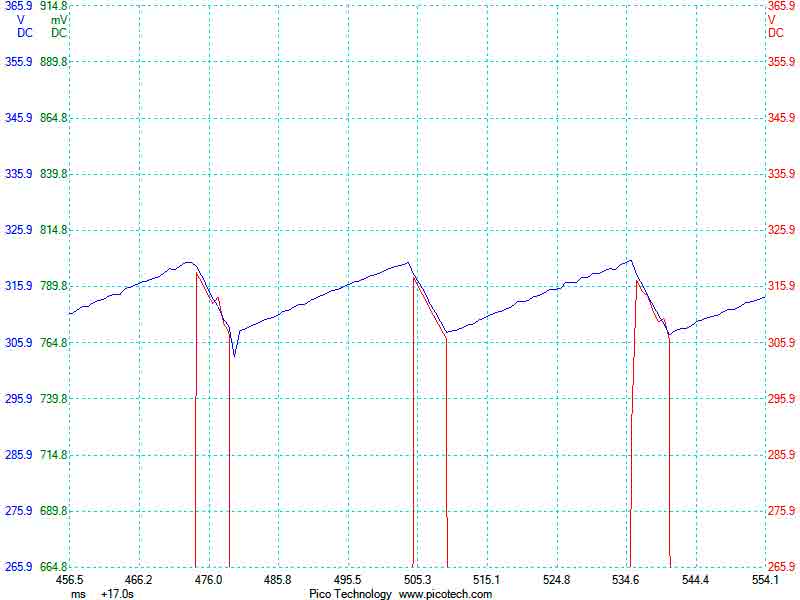Click the blue left axis 305.9 label
The height and width of the screenshot is (600, 800).
[x=19, y=343]
